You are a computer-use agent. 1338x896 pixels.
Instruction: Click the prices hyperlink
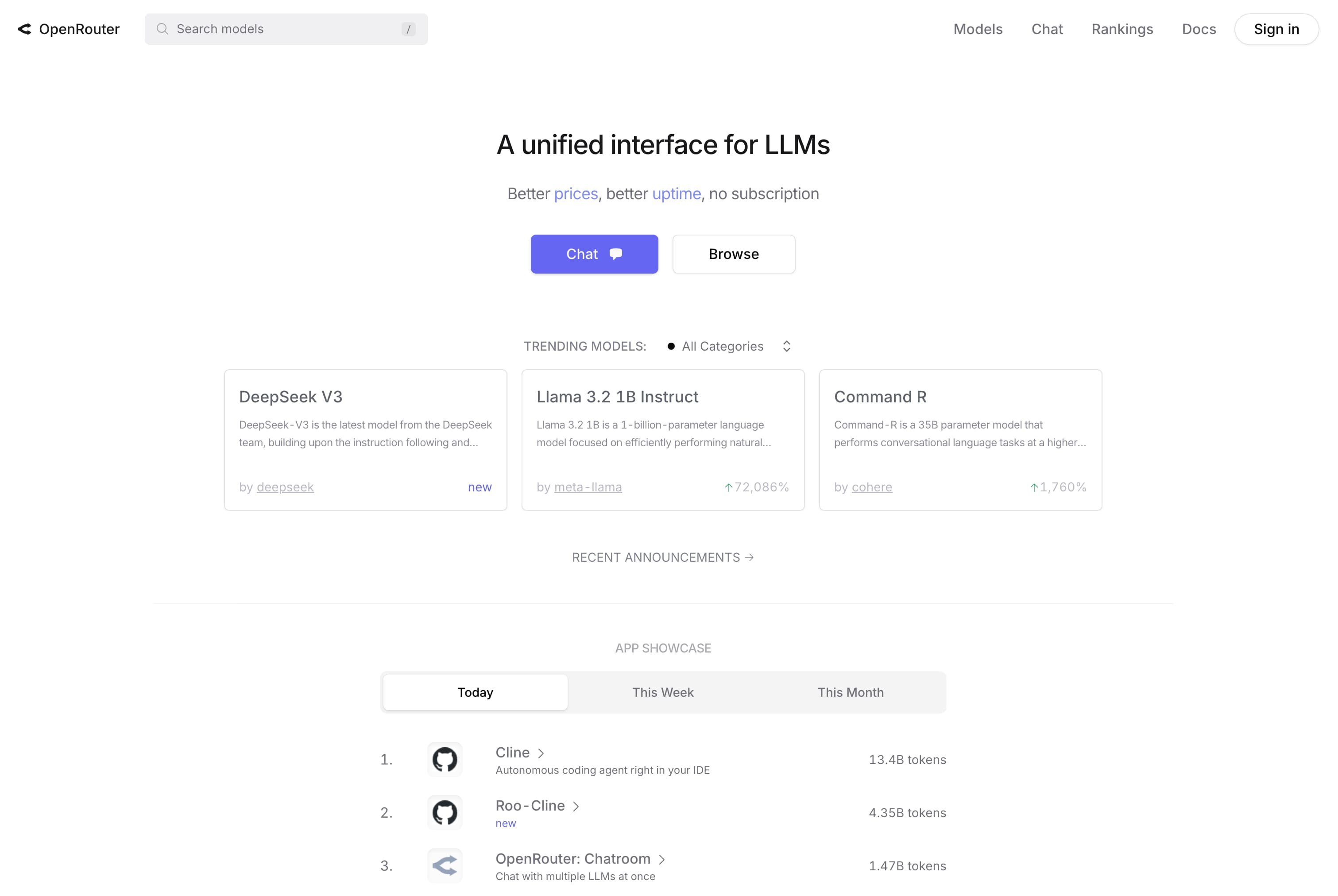click(575, 193)
